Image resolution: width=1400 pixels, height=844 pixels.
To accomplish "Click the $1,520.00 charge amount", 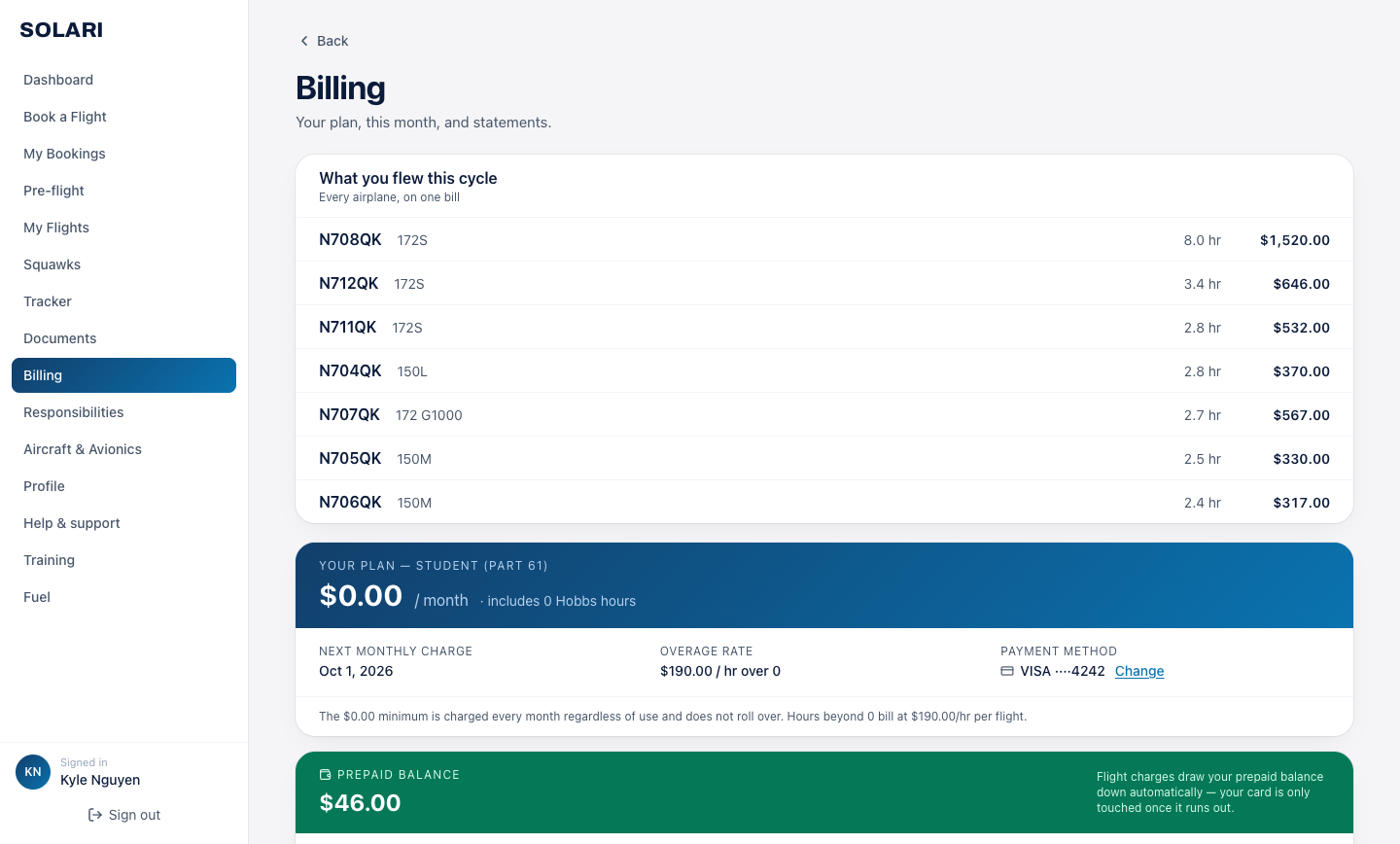I will pyautogui.click(x=1295, y=240).
